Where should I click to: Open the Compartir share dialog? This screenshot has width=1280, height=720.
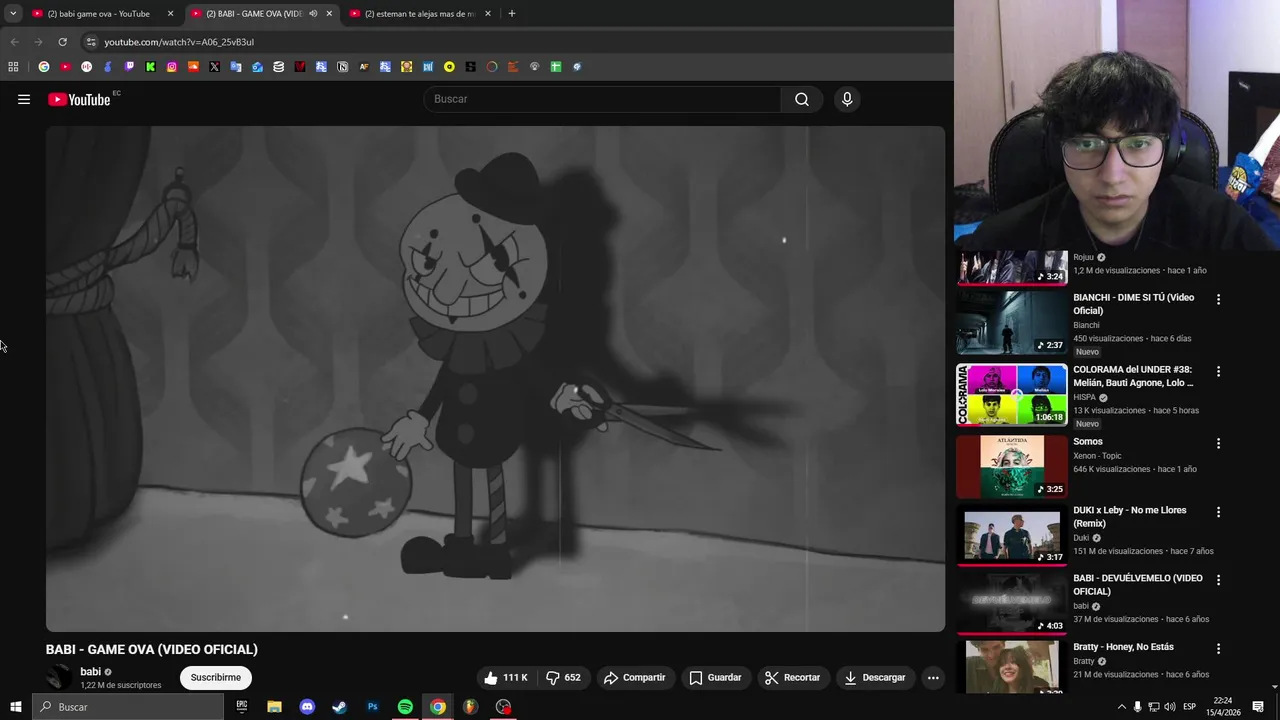coord(635,677)
